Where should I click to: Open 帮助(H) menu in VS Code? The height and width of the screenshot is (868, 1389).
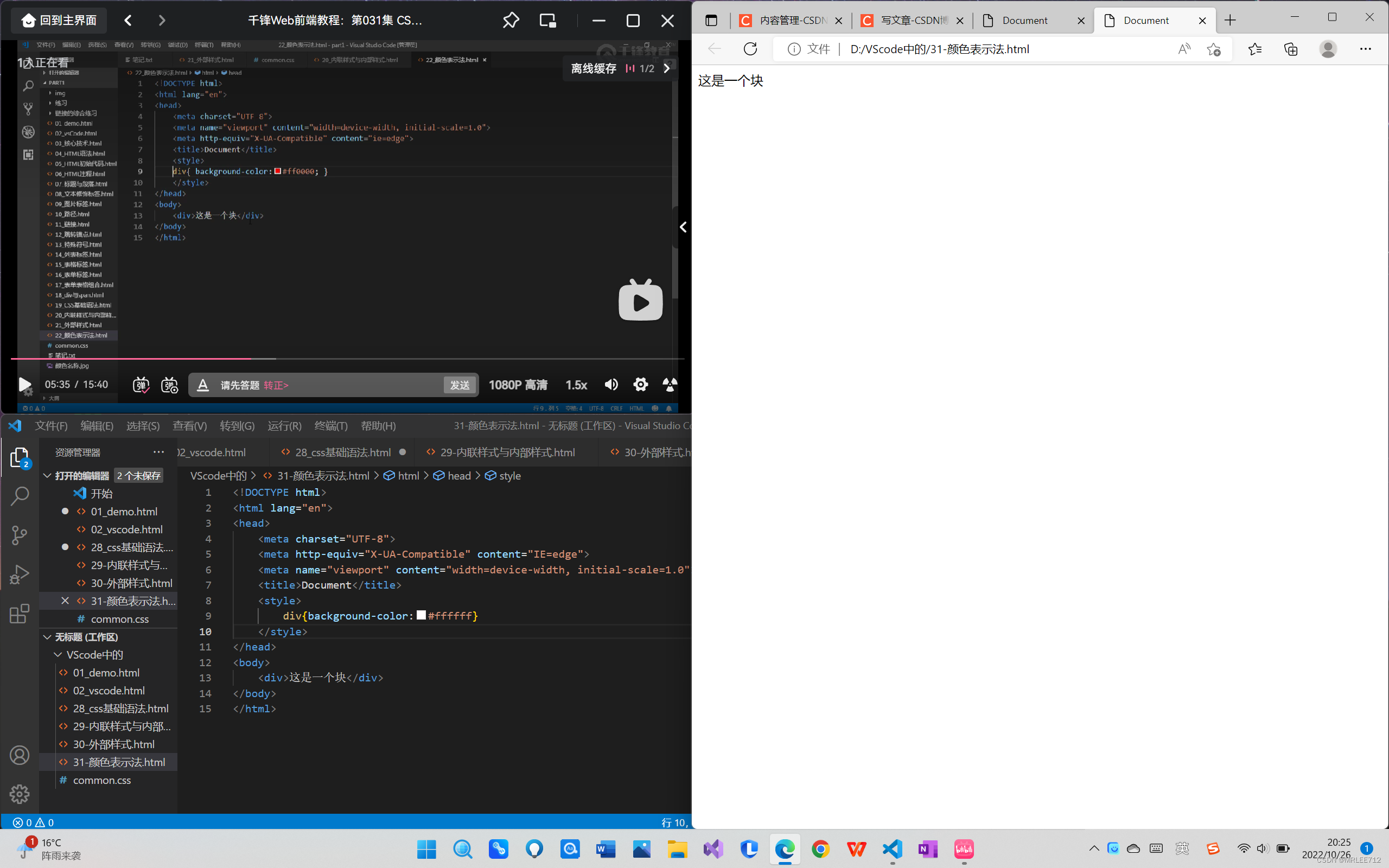click(x=378, y=426)
